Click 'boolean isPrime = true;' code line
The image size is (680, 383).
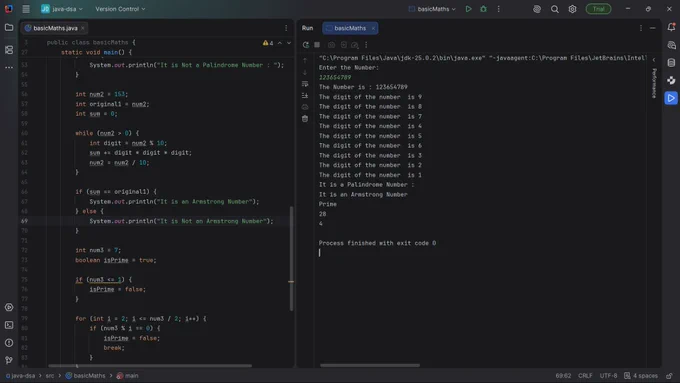coord(116,260)
